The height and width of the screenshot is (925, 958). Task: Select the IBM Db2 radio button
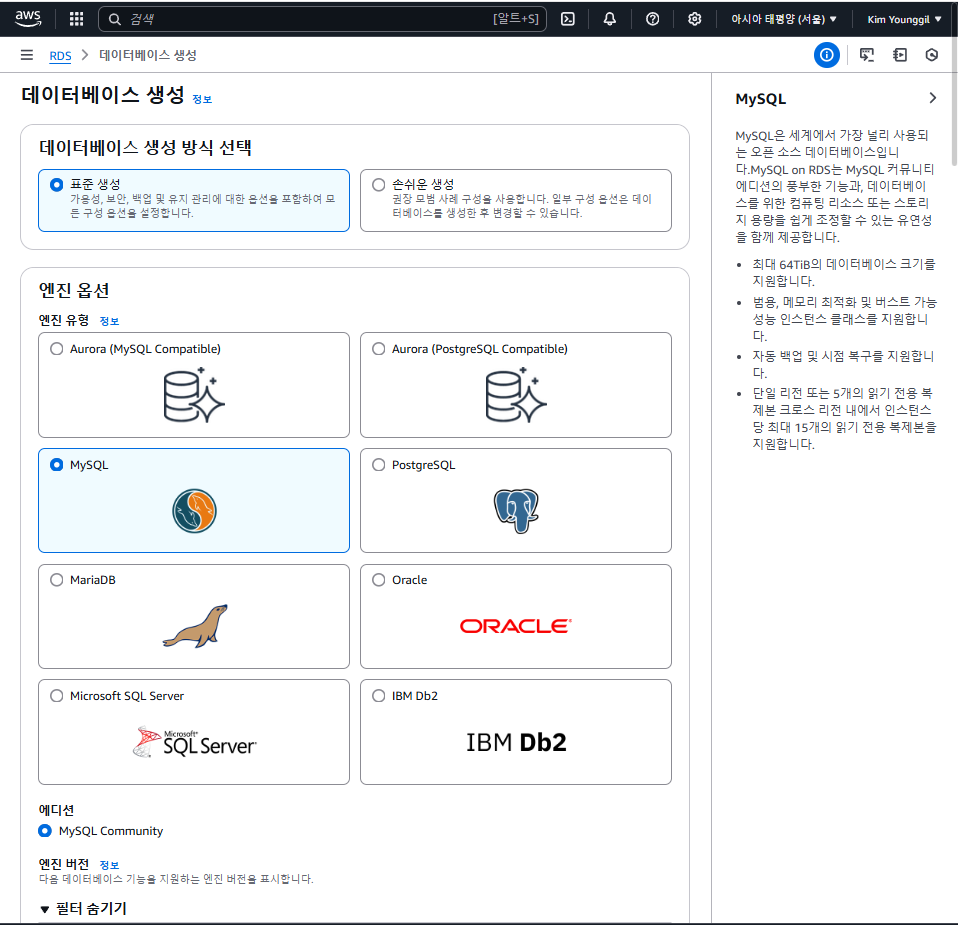pyautogui.click(x=379, y=696)
